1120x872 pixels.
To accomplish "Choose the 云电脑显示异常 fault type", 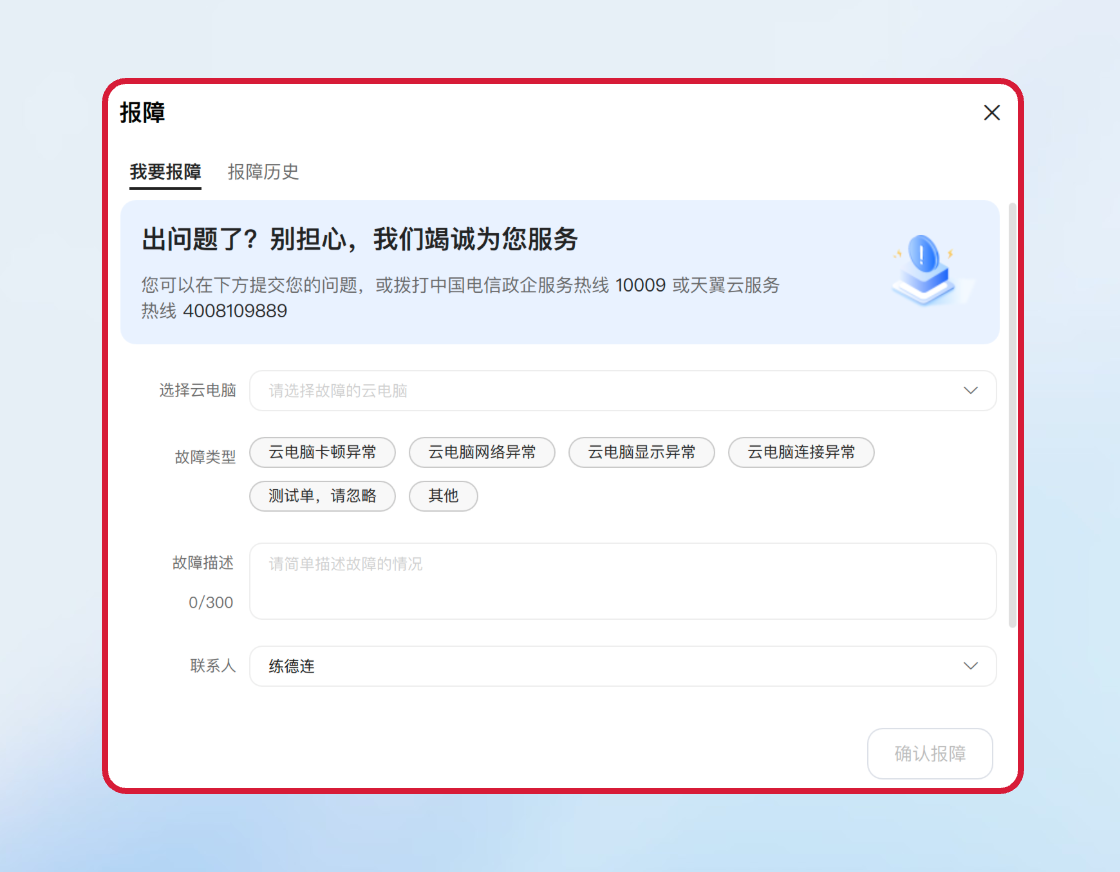I will (x=641, y=452).
